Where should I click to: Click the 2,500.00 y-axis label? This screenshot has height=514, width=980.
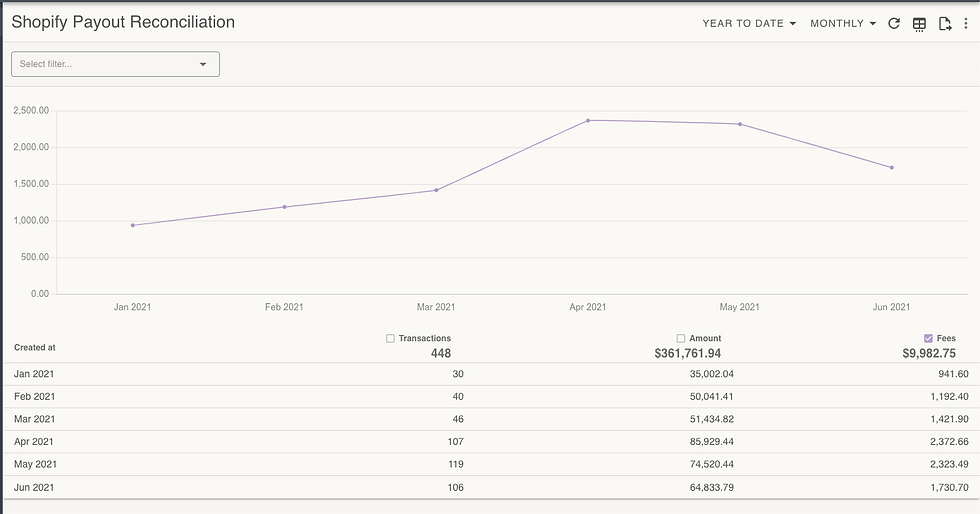31,111
